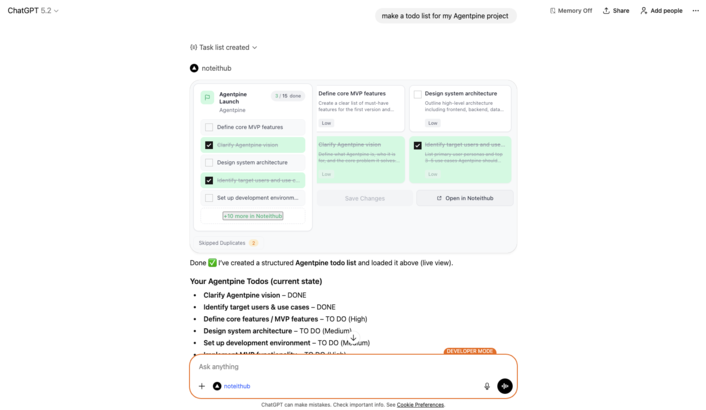706x410 pixels.
Task: Open the Cookie Preferences link
Action: pyautogui.click(x=420, y=405)
